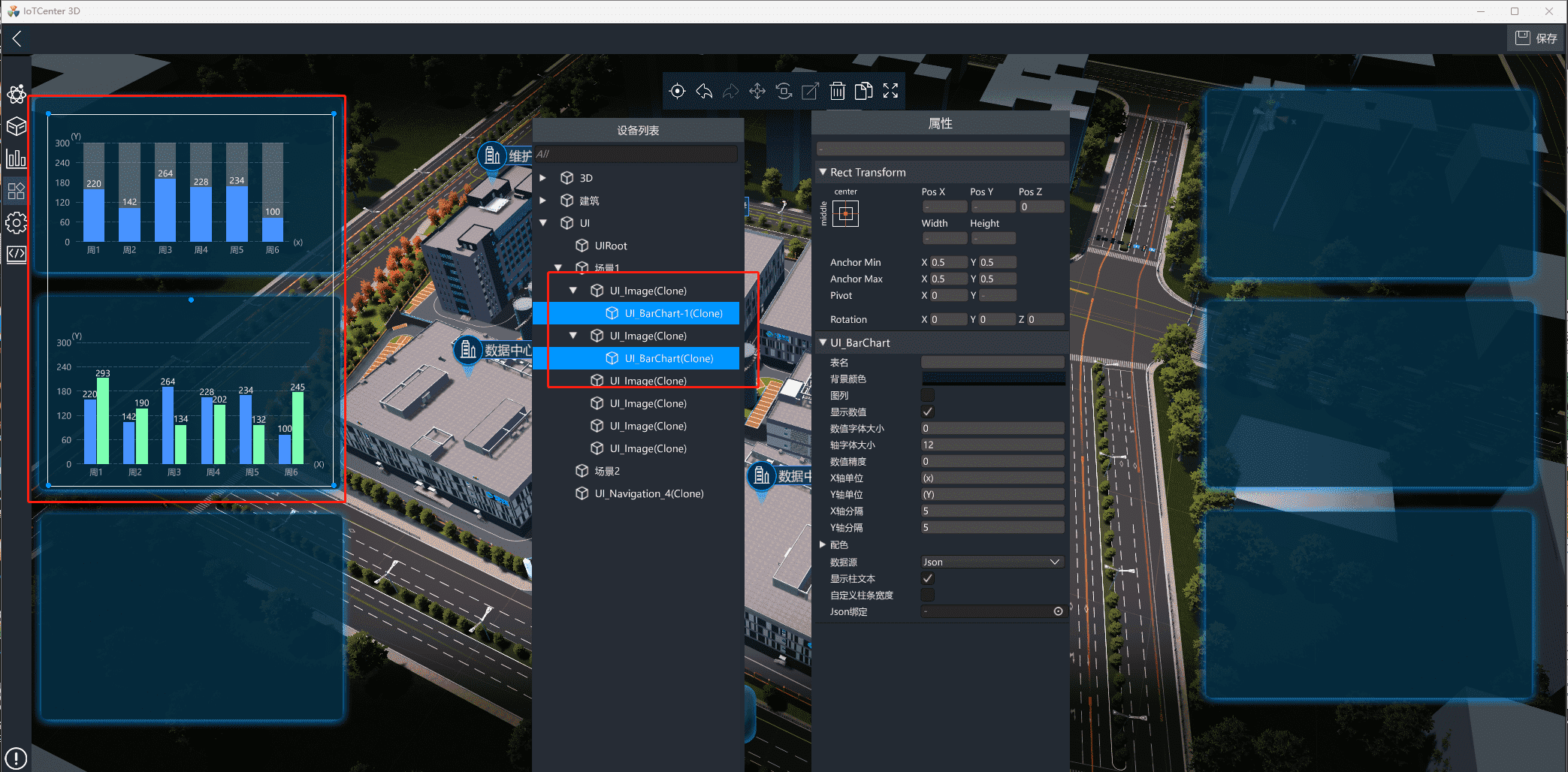The height and width of the screenshot is (772, 1568).
Task: Expand the 3D tree node
Action: pyautogui.click(x=543, y=178)
